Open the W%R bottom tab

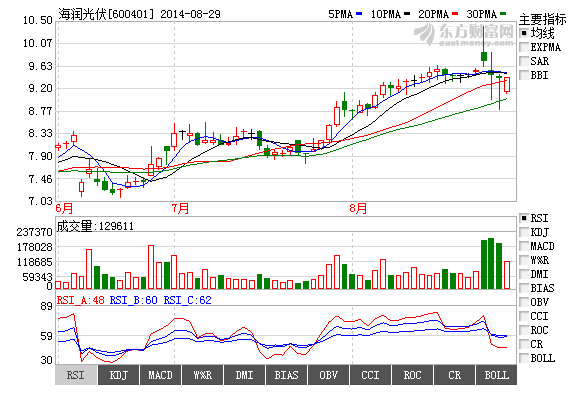pos(202,375)
